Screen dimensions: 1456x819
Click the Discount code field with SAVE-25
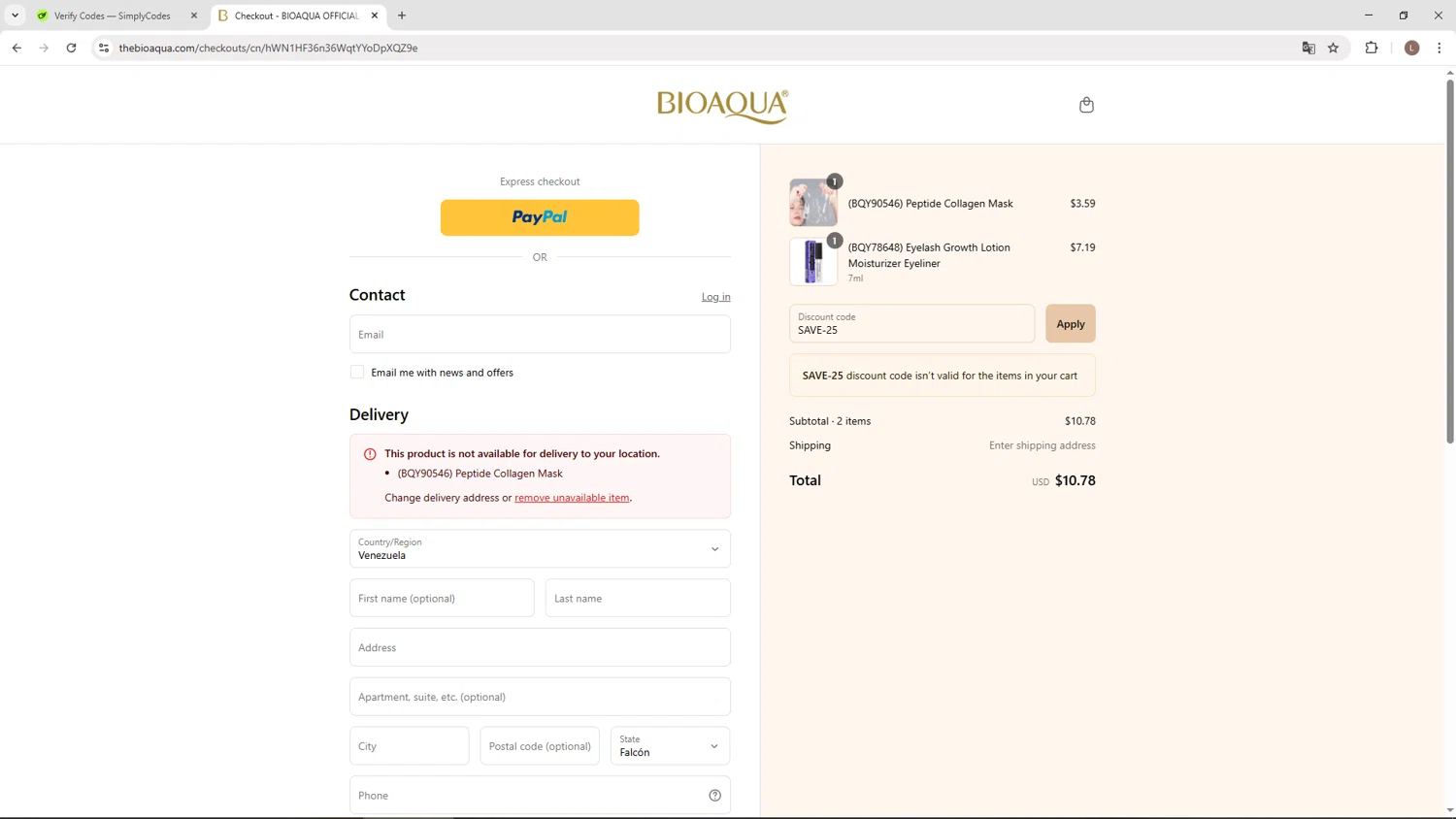click(911, 324)
